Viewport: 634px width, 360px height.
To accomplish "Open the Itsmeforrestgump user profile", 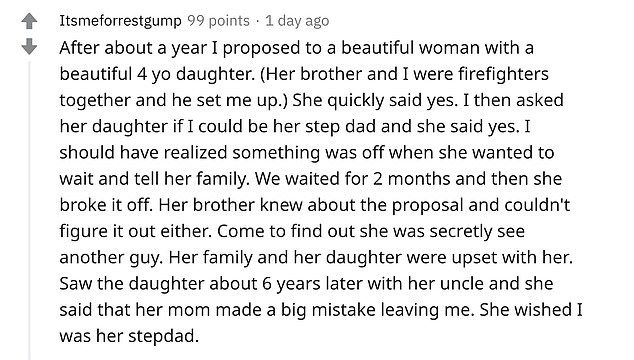I will coord(120,21).
